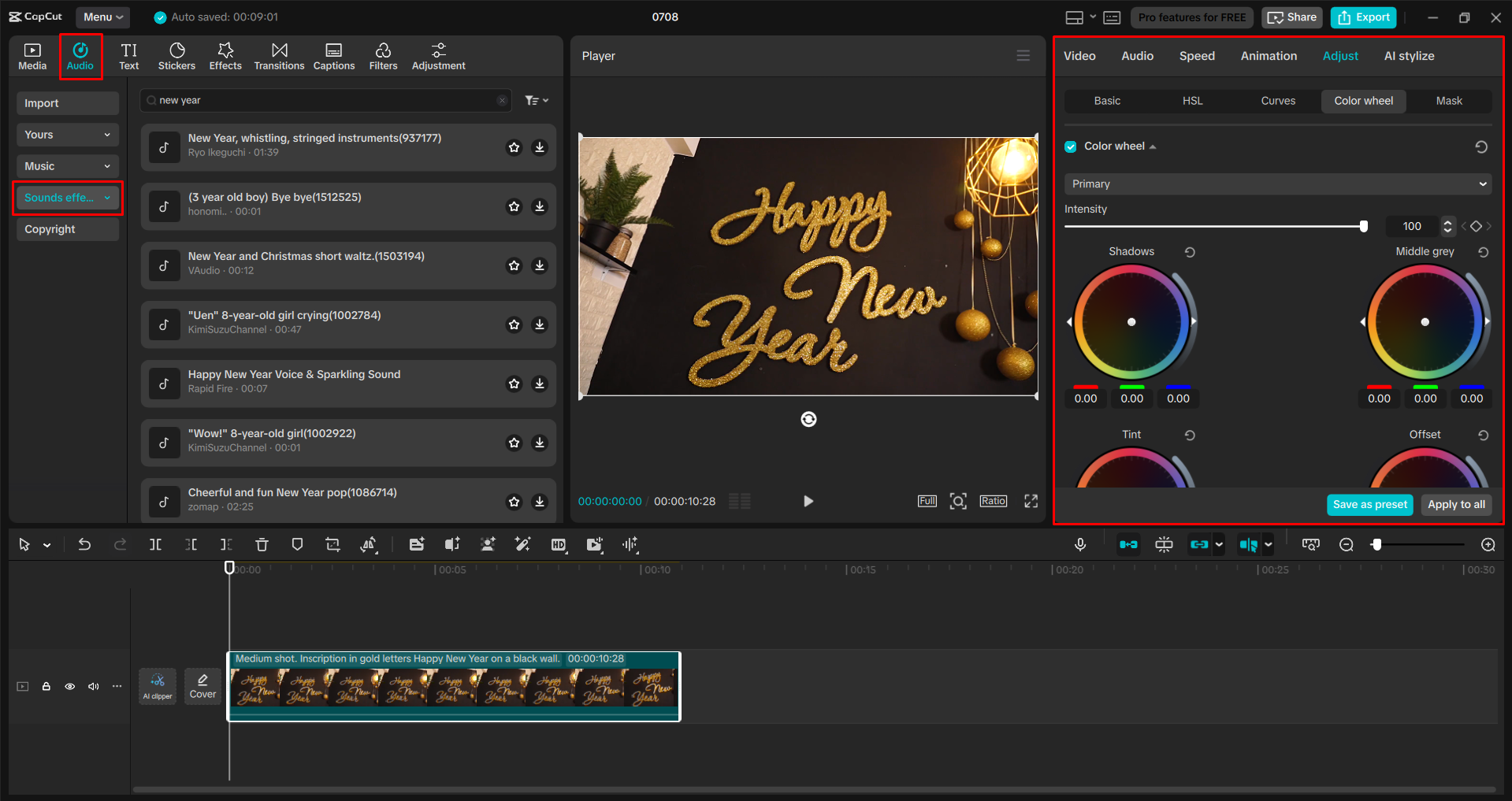1512x801 pixels.
Task: Toggle the Color wheel checkbox
Action: 1071,146
